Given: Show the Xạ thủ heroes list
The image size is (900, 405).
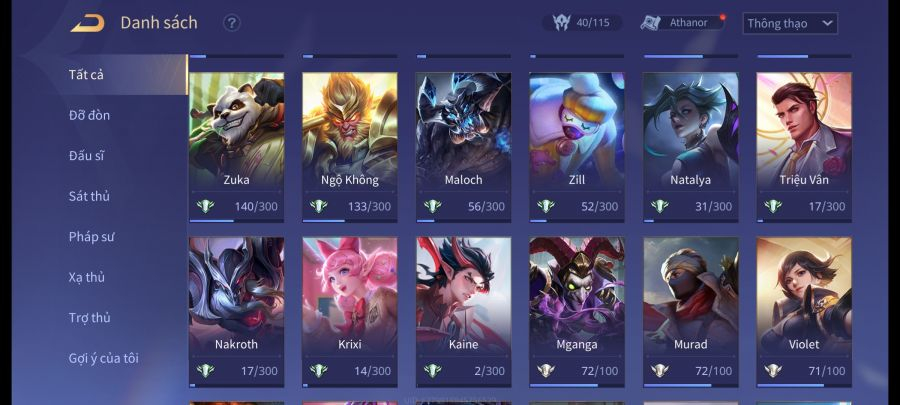Looking at the screenshot, I should pos(87,277).
